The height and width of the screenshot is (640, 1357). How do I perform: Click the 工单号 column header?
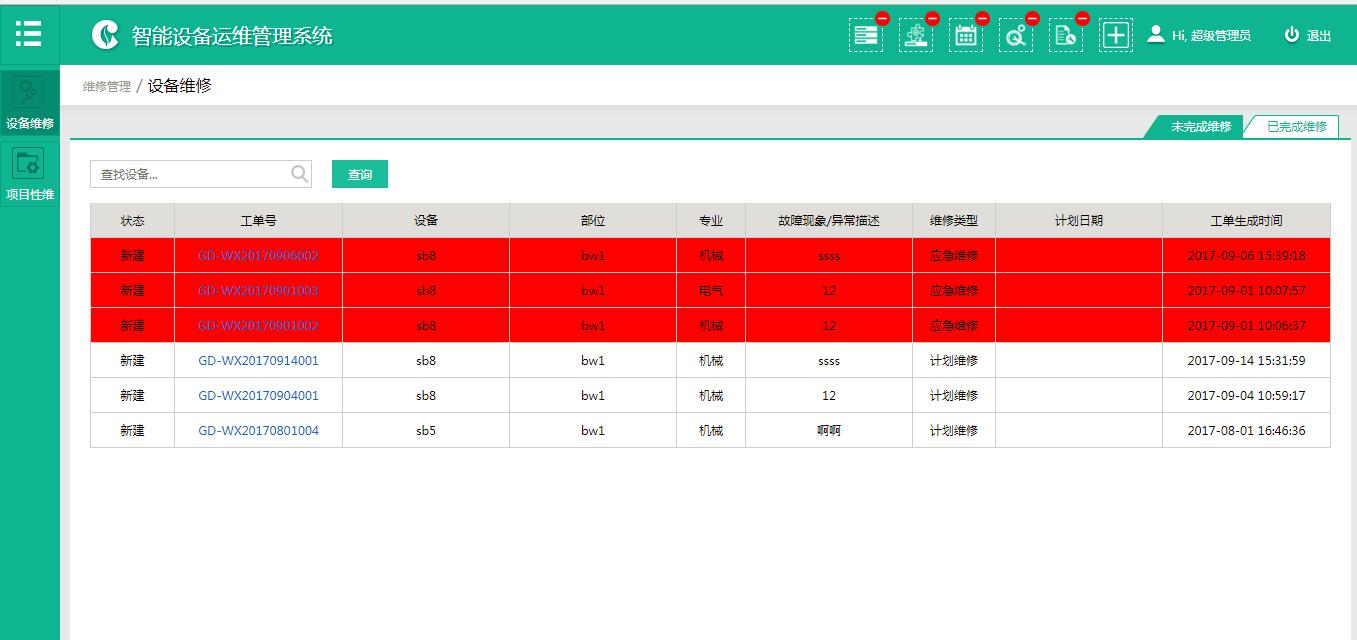coord(258,220)
